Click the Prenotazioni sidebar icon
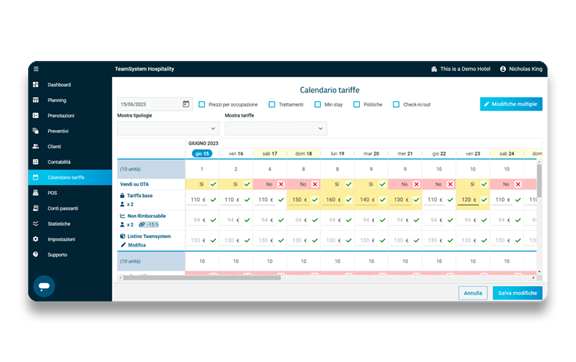The image size is (576, 362). (x=36, y=115)
